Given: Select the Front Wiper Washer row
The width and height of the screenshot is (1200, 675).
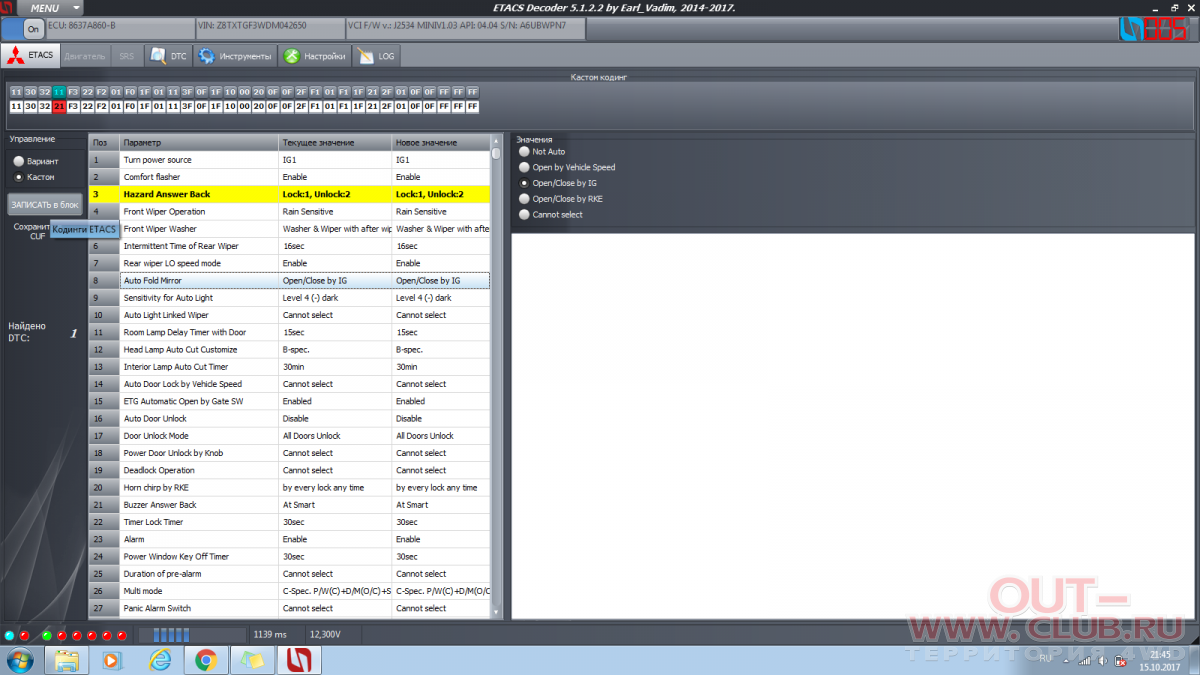Looking at the screenshot, I should pyautogui.click(x=290, y=229).
